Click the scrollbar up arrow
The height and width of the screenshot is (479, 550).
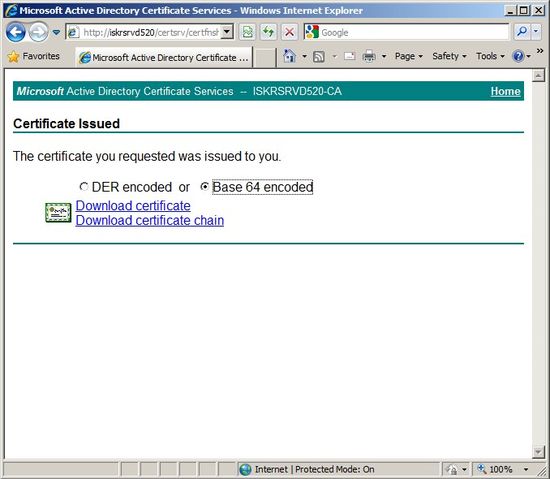[x=538, y=75]
